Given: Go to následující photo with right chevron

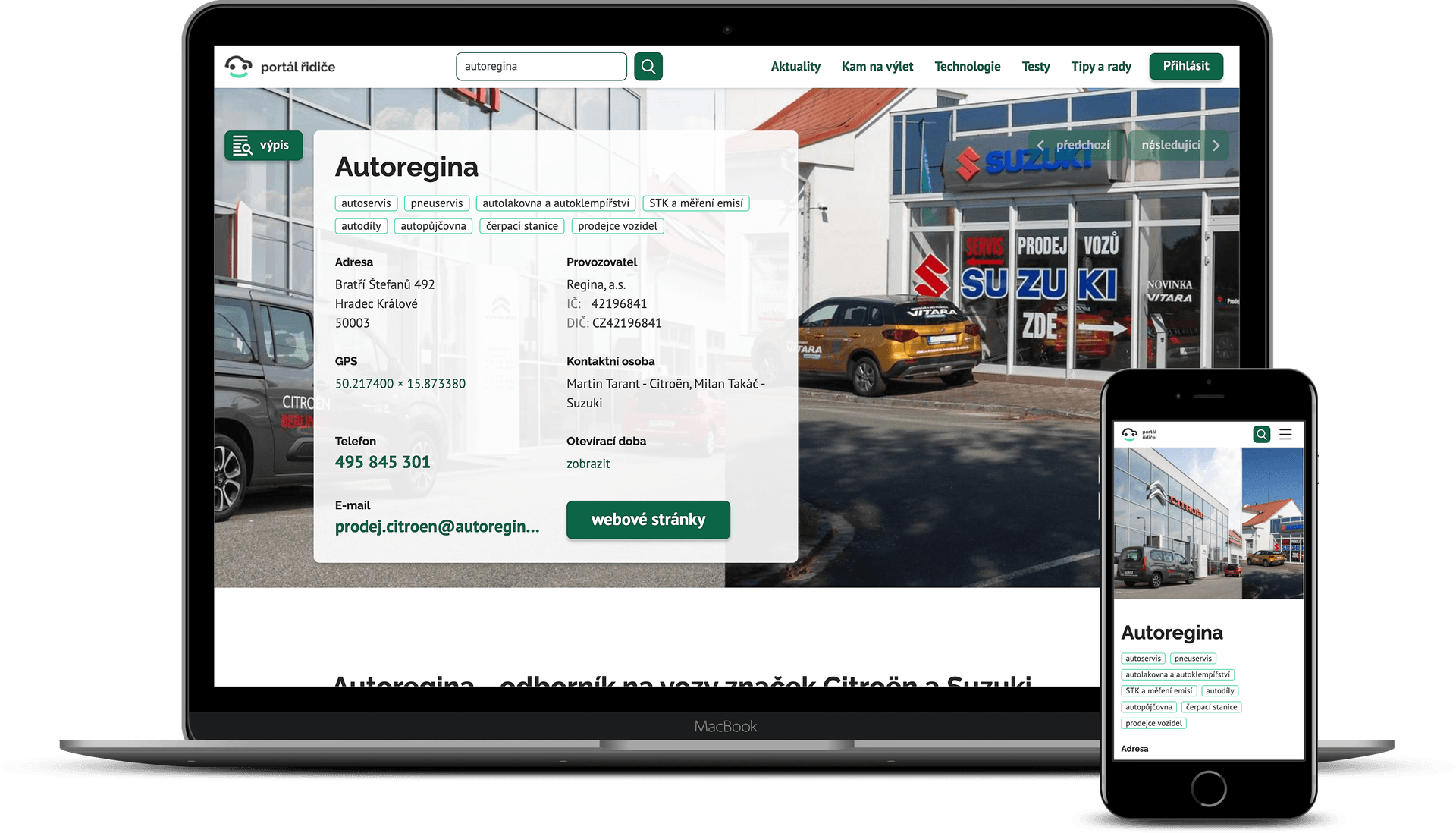Looking at the screenshot, I should [1179, 145].
